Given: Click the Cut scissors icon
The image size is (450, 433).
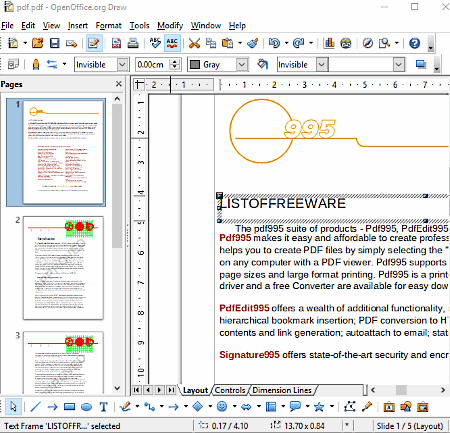Looking at the screenshot, I should click(194, 43).
